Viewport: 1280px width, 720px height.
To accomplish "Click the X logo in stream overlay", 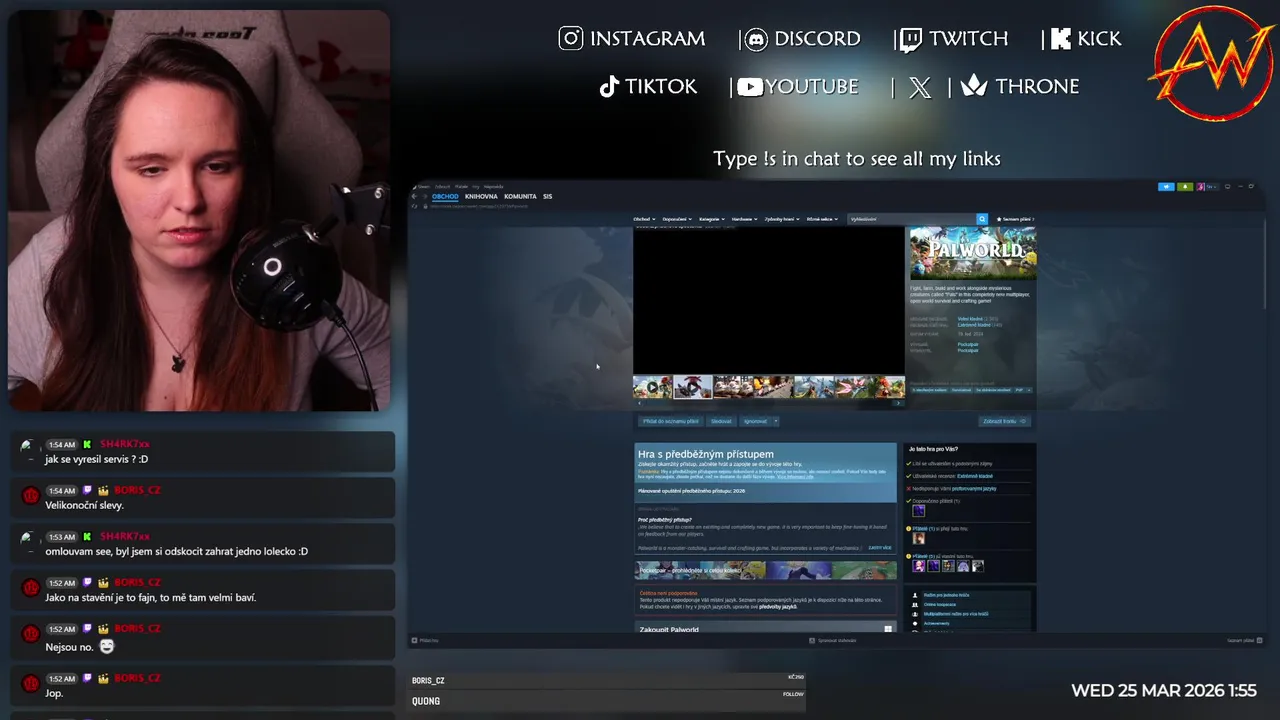I will 920,87.
